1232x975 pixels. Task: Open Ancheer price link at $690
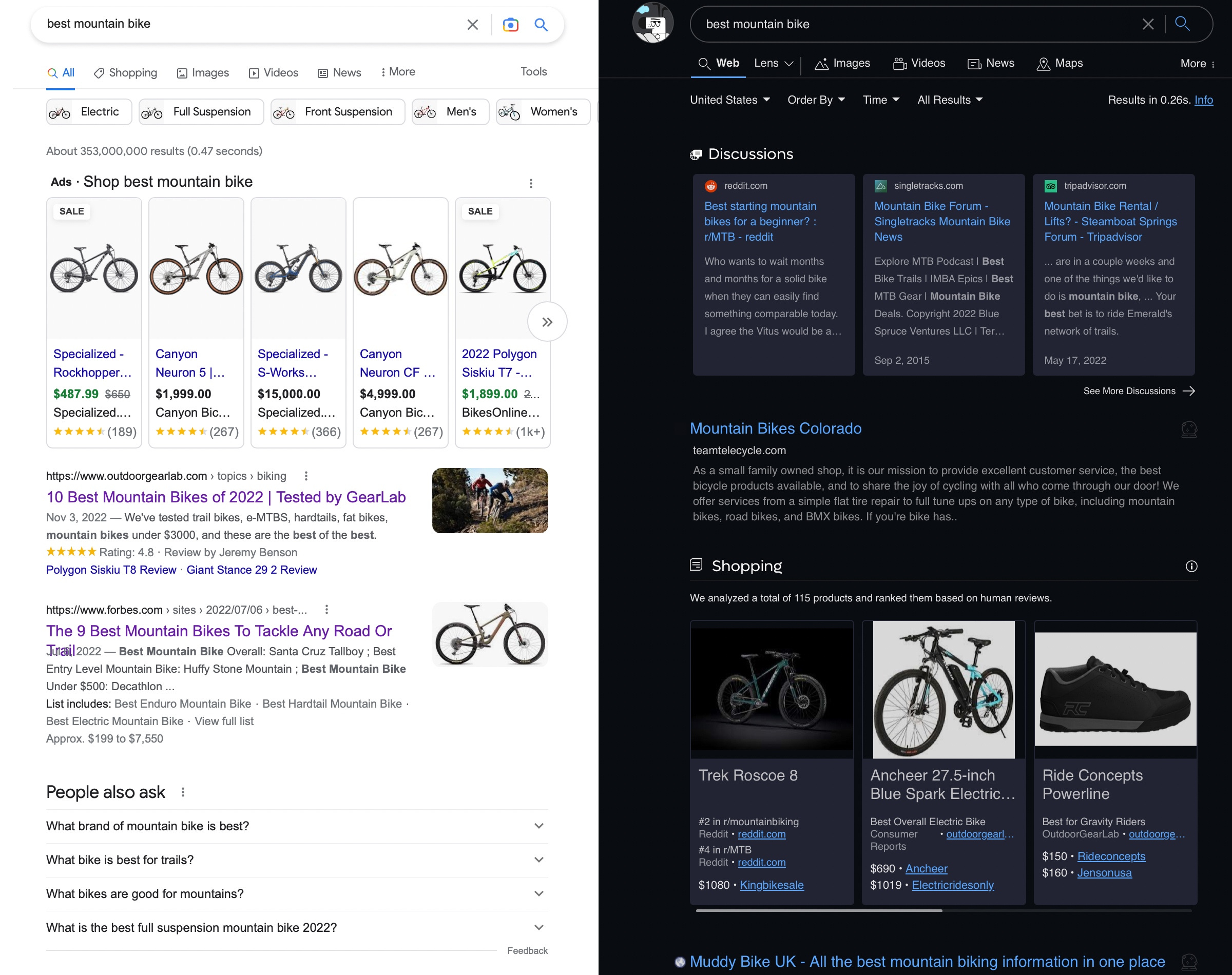coord(926,869)
